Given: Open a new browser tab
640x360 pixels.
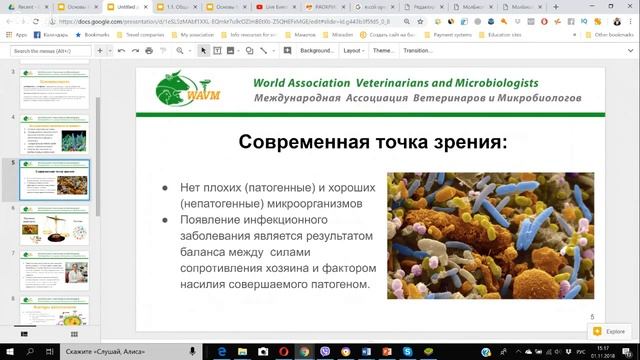Looking at the screenshot, I should tap(556, 7).
